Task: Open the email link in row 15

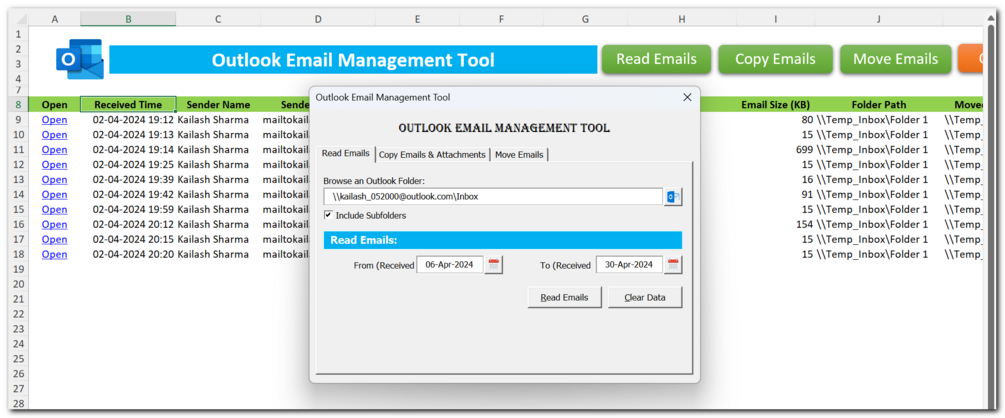Action: (54, 210)
